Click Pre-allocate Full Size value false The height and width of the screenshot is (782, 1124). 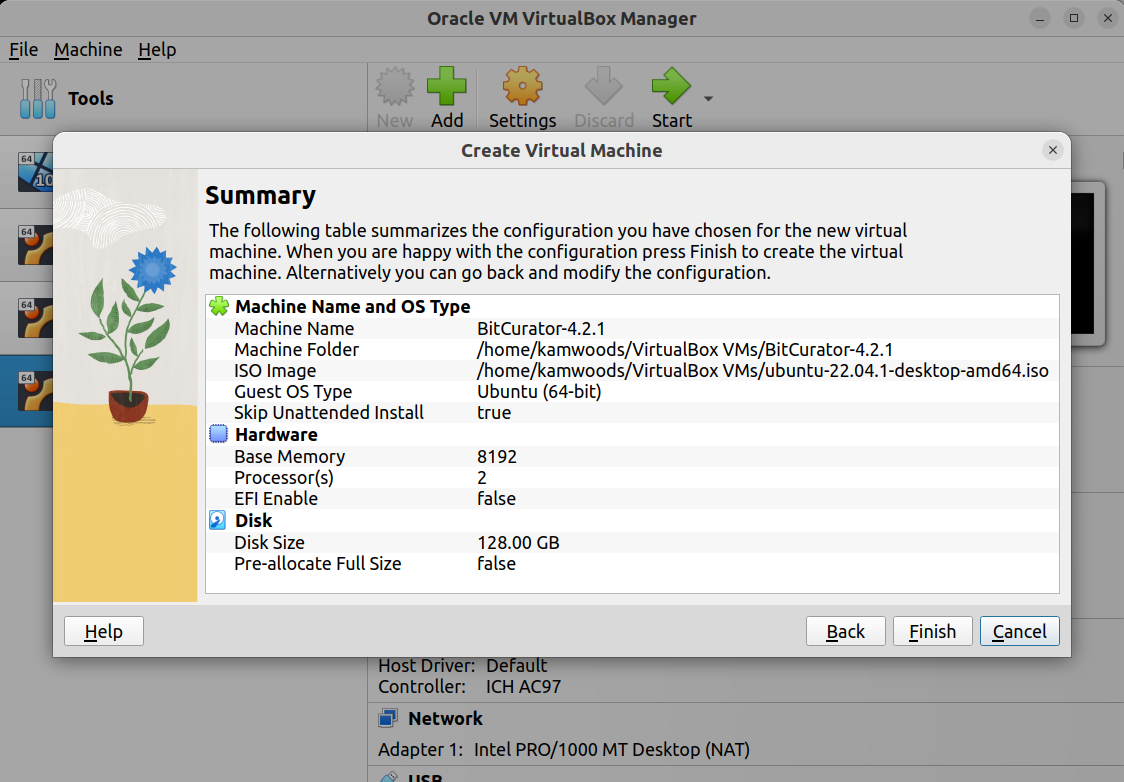pos(496,563)
